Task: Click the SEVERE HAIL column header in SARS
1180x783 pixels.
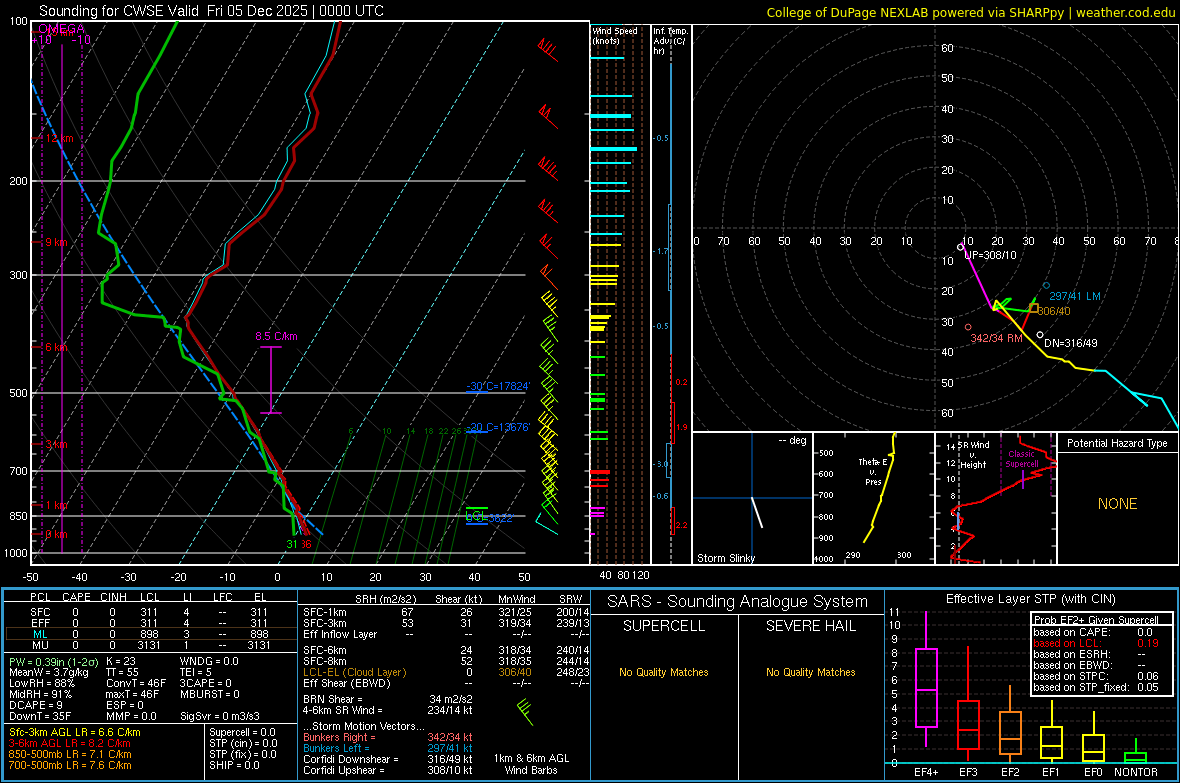Action: 810,626
